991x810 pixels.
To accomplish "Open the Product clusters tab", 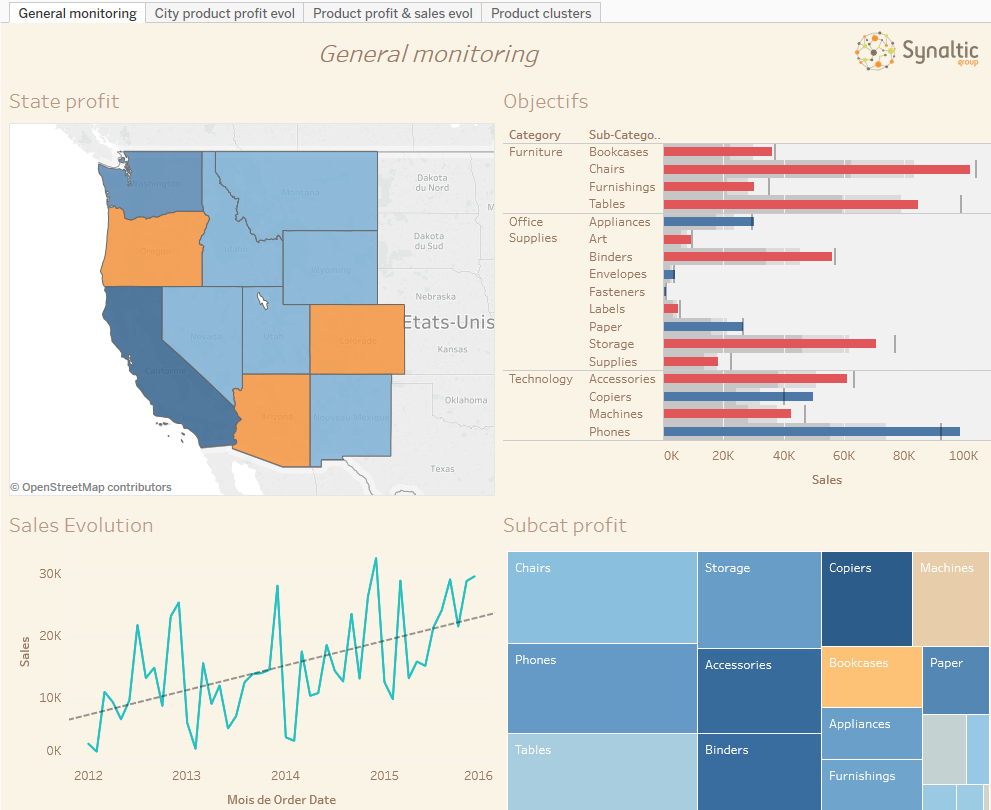I will 540,13.
